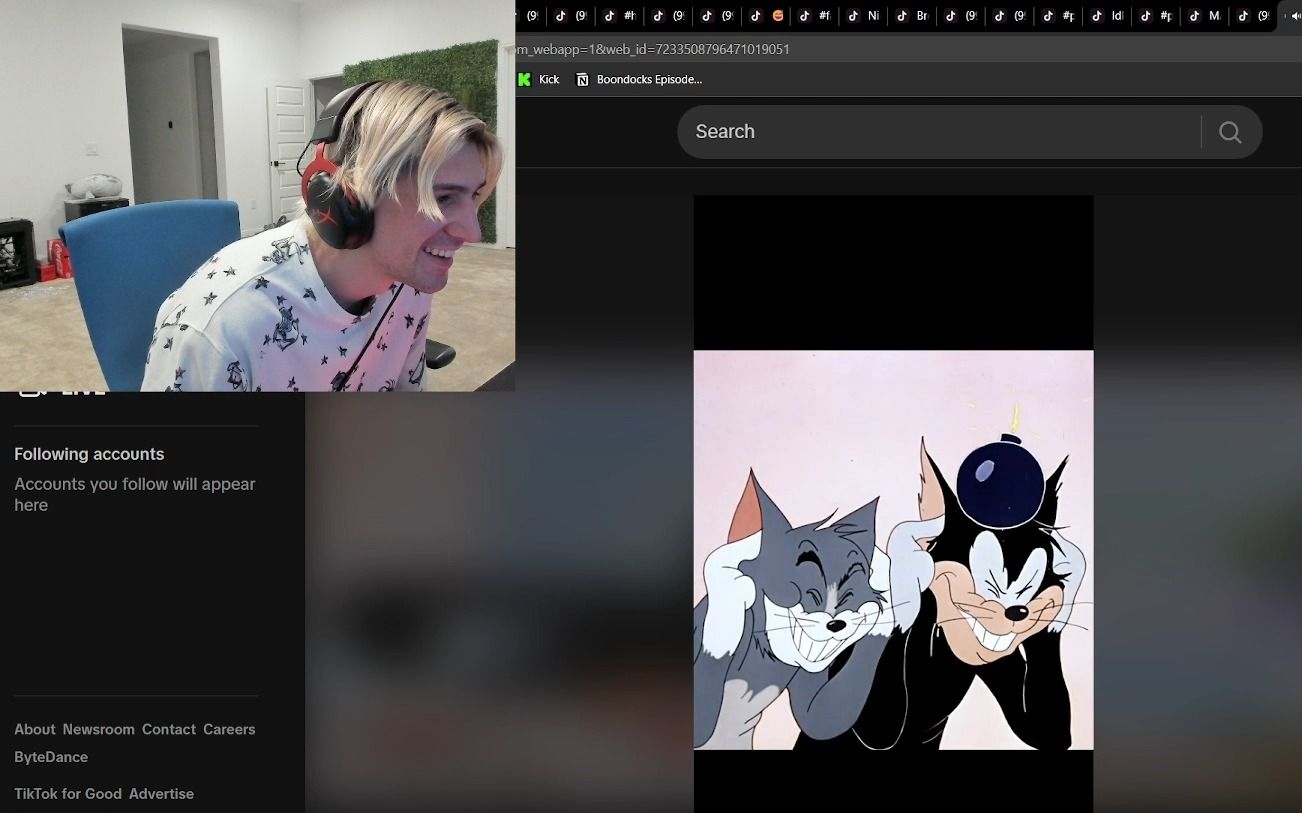1302x813 pixels.
Task: Select the tab labeled #h
Action: coord(620,16)
